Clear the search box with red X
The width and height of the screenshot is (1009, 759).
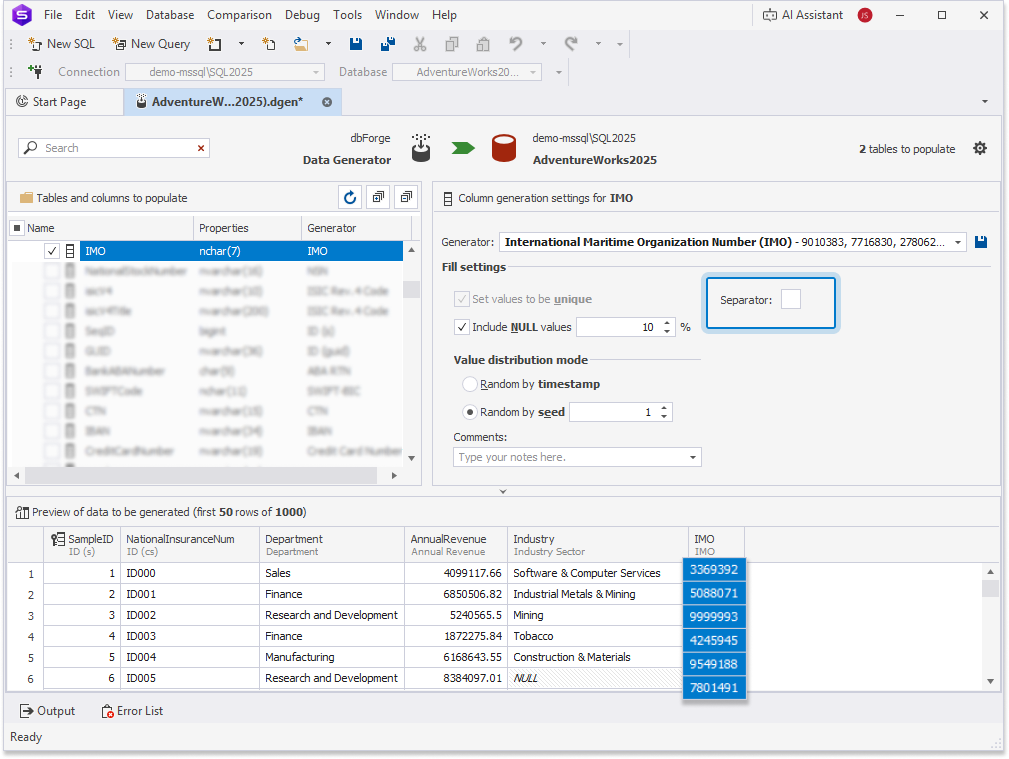201,148
